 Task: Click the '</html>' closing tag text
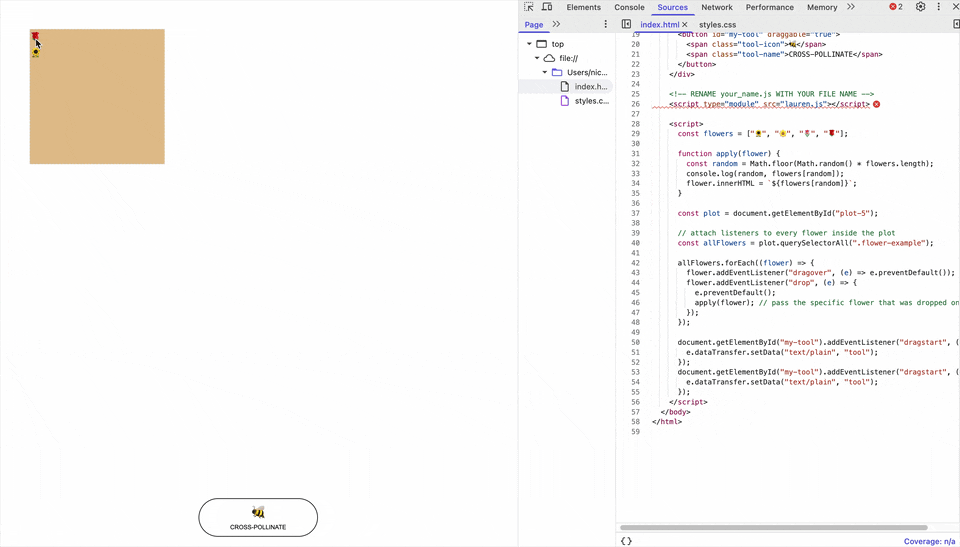pyautogui.click(x=667, y=421)
